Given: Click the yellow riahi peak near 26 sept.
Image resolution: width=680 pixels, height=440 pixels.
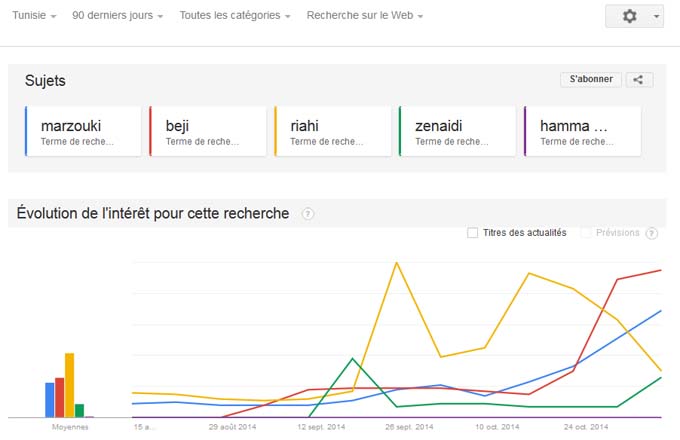Looking at the screenshot, I should click(x=397, y=264).
